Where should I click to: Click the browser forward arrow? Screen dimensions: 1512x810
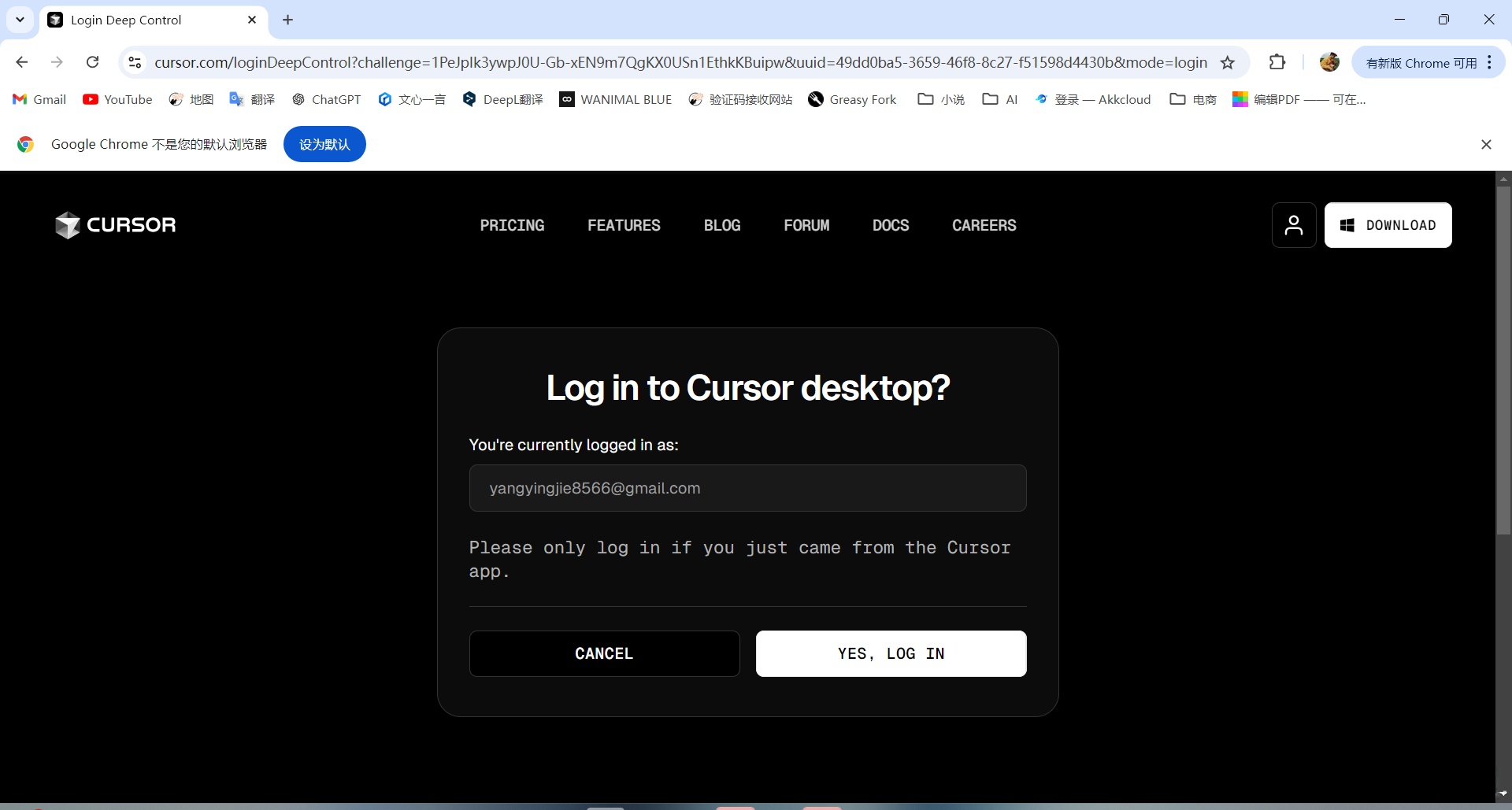point(57,62)
